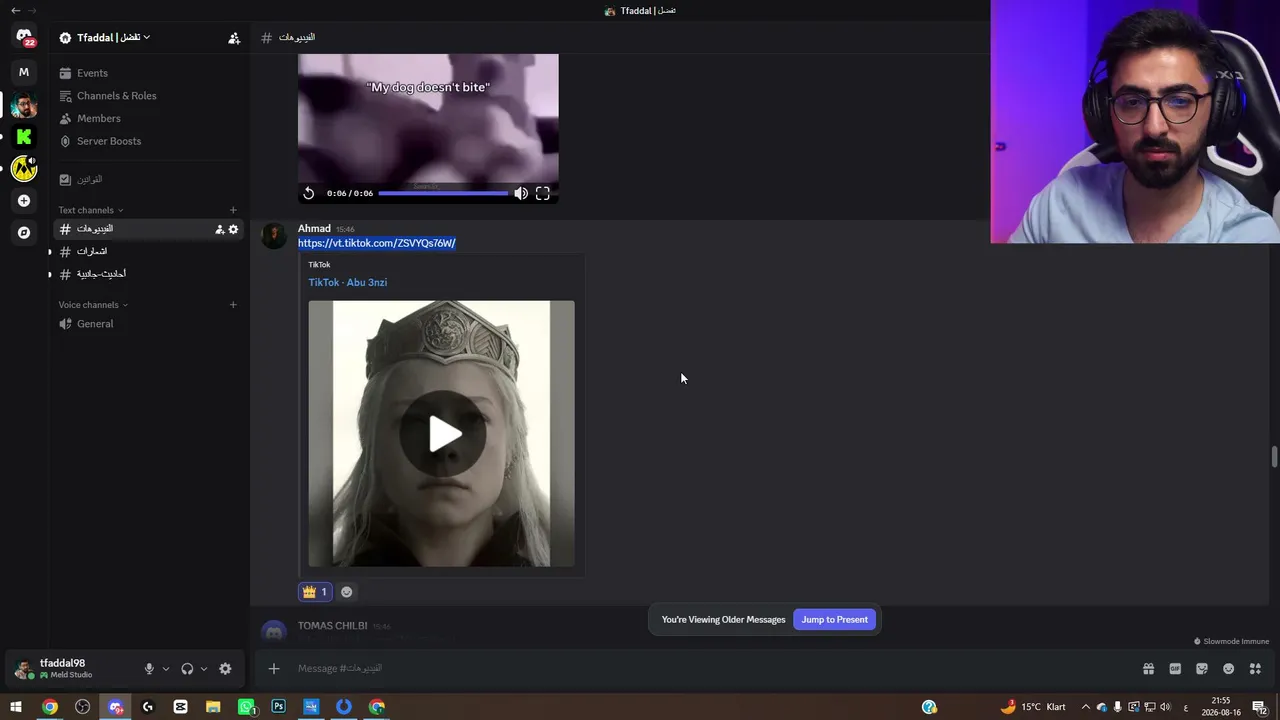Screen dimensions: 1280x720
Task: Open WhatsApp from taskbar
Action: [246, 707]
